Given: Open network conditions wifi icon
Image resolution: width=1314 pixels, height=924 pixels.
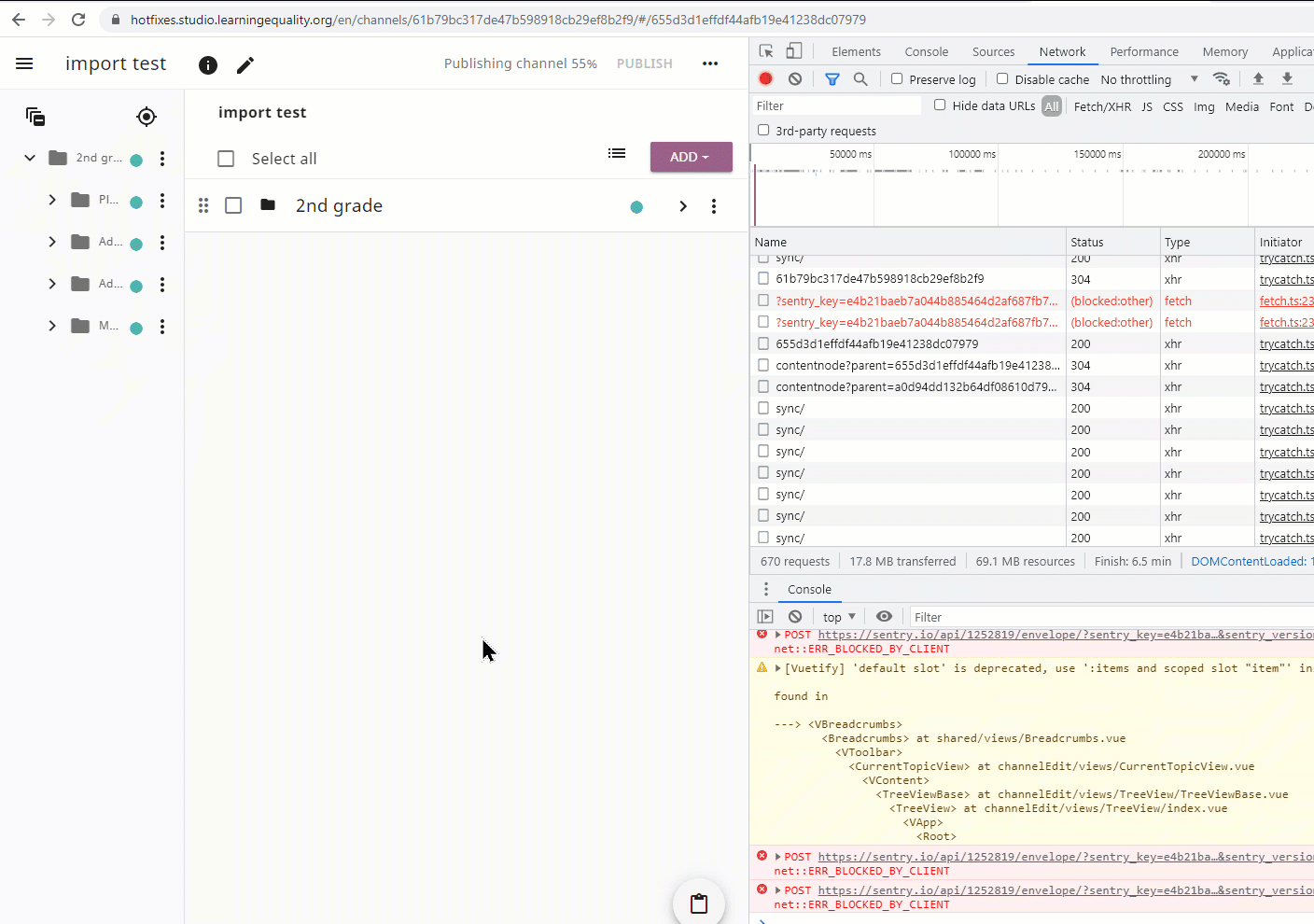Looking at the screenshot, I should (1221, 79).
